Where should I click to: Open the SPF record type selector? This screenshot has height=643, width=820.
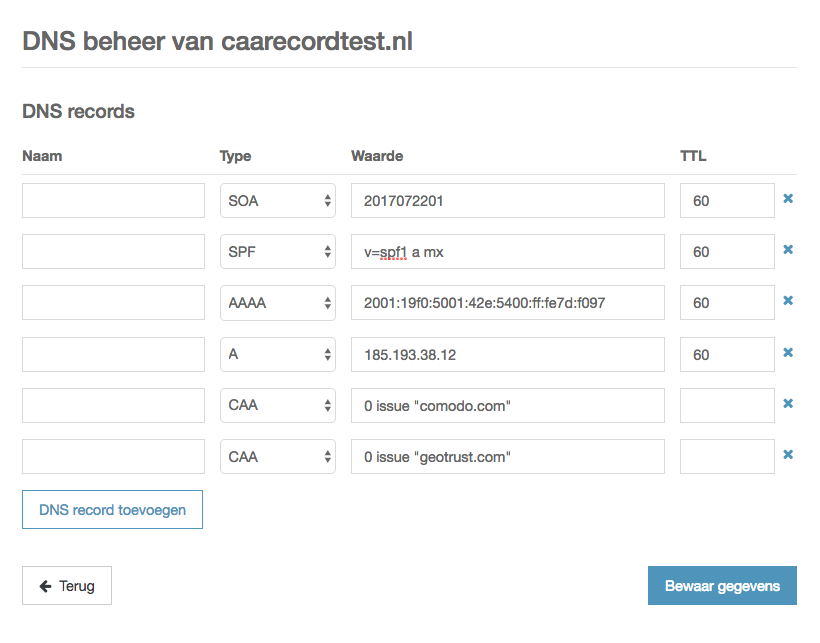pyautogui.click(x=276, y=251)
